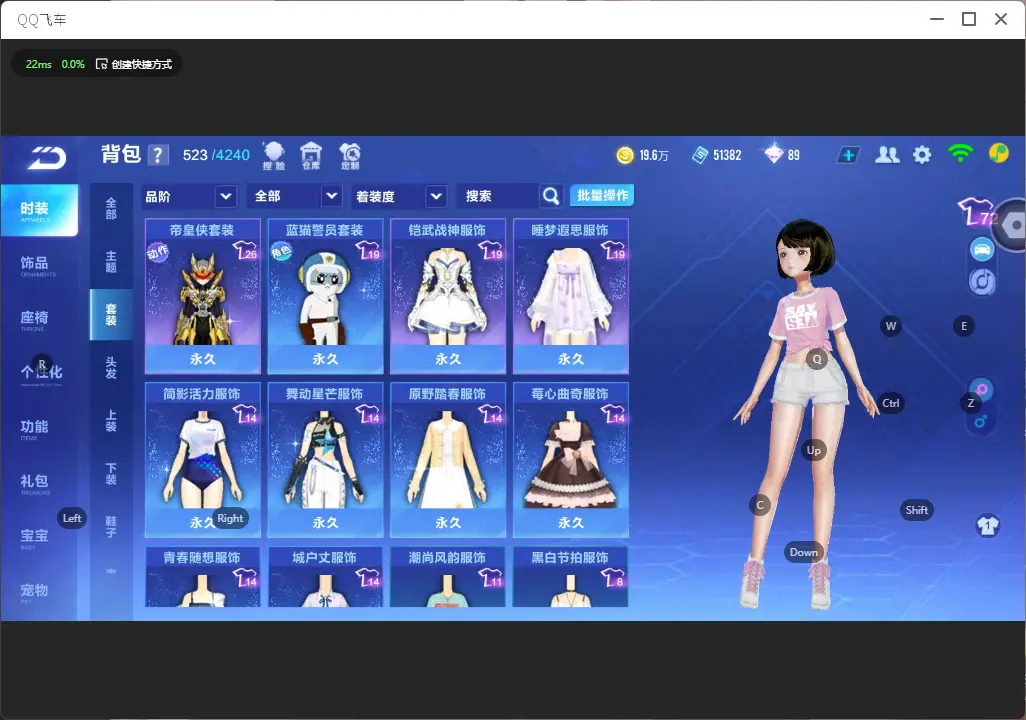Image resolution: width=1026 pixels, height=720 pixels.
Task: Select the 下装 vertical sub-tab
Action: click(111, 474)
